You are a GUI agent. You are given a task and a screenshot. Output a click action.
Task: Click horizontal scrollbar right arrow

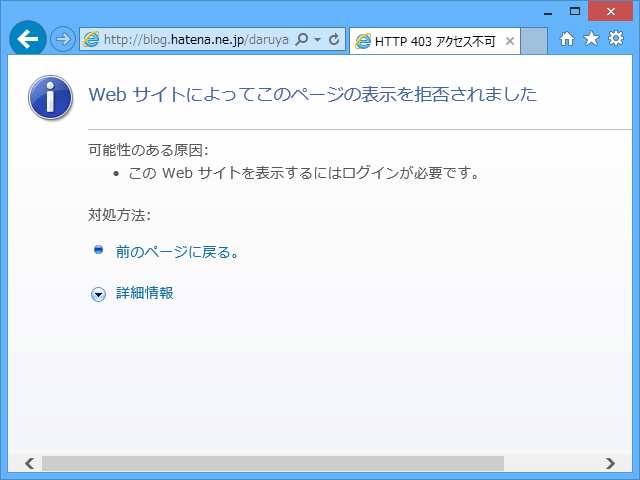coord(610,464)
